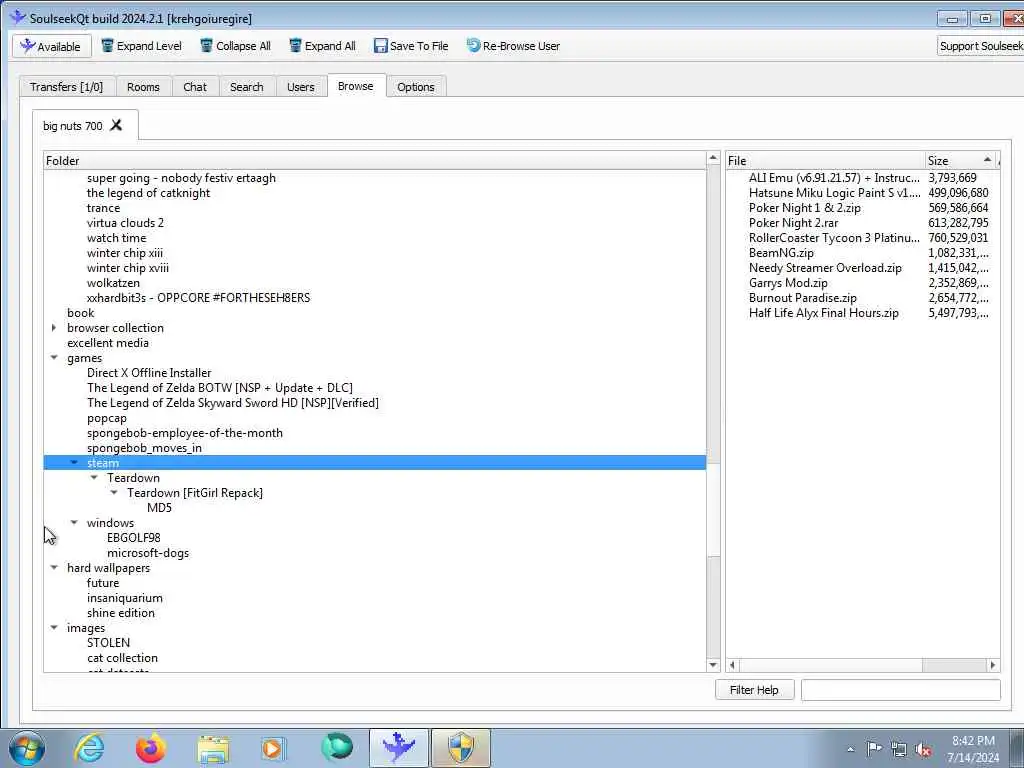Close the big nuts 700 browse tab

click(116, 125)
